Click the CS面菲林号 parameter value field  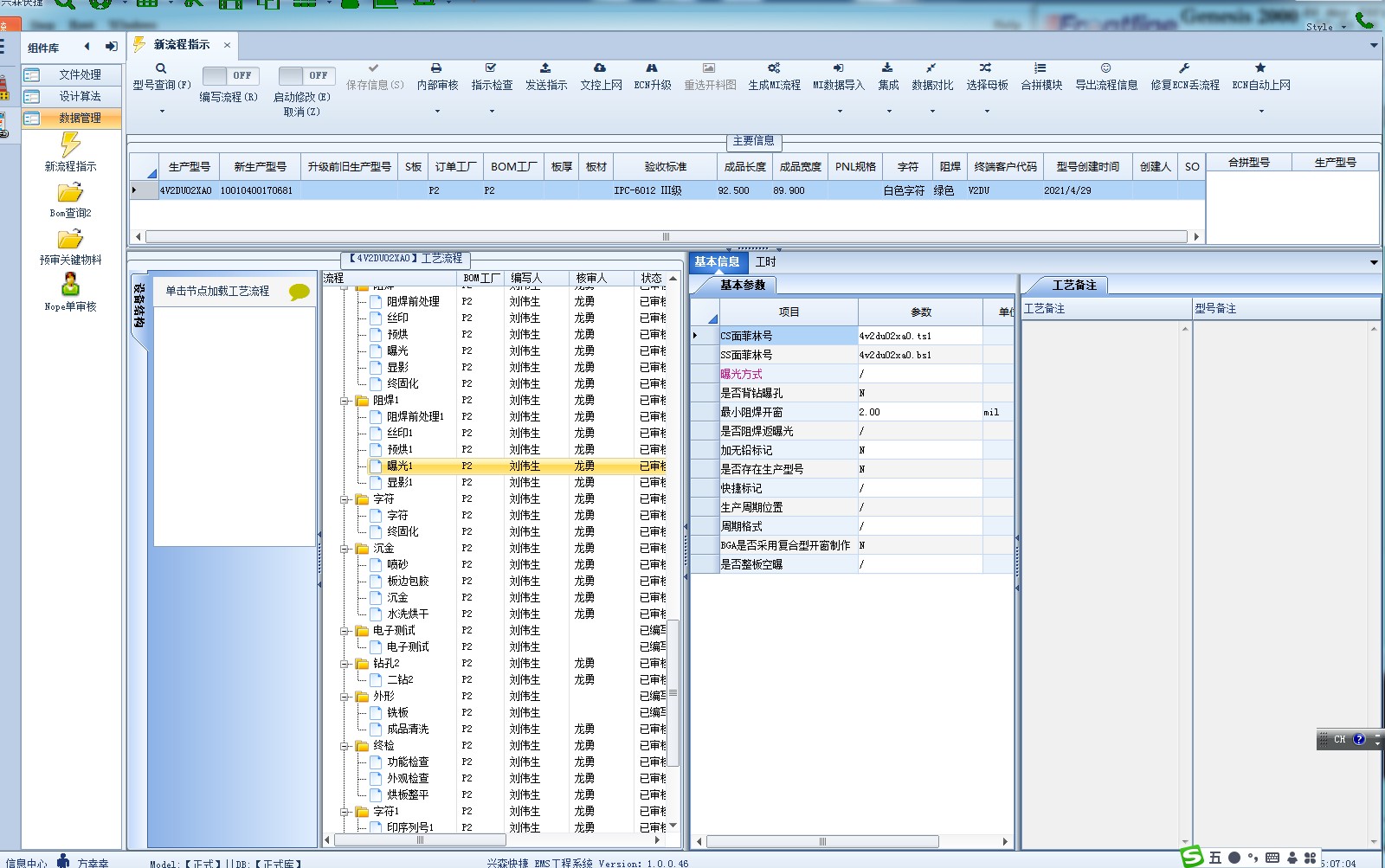[920, 336]
